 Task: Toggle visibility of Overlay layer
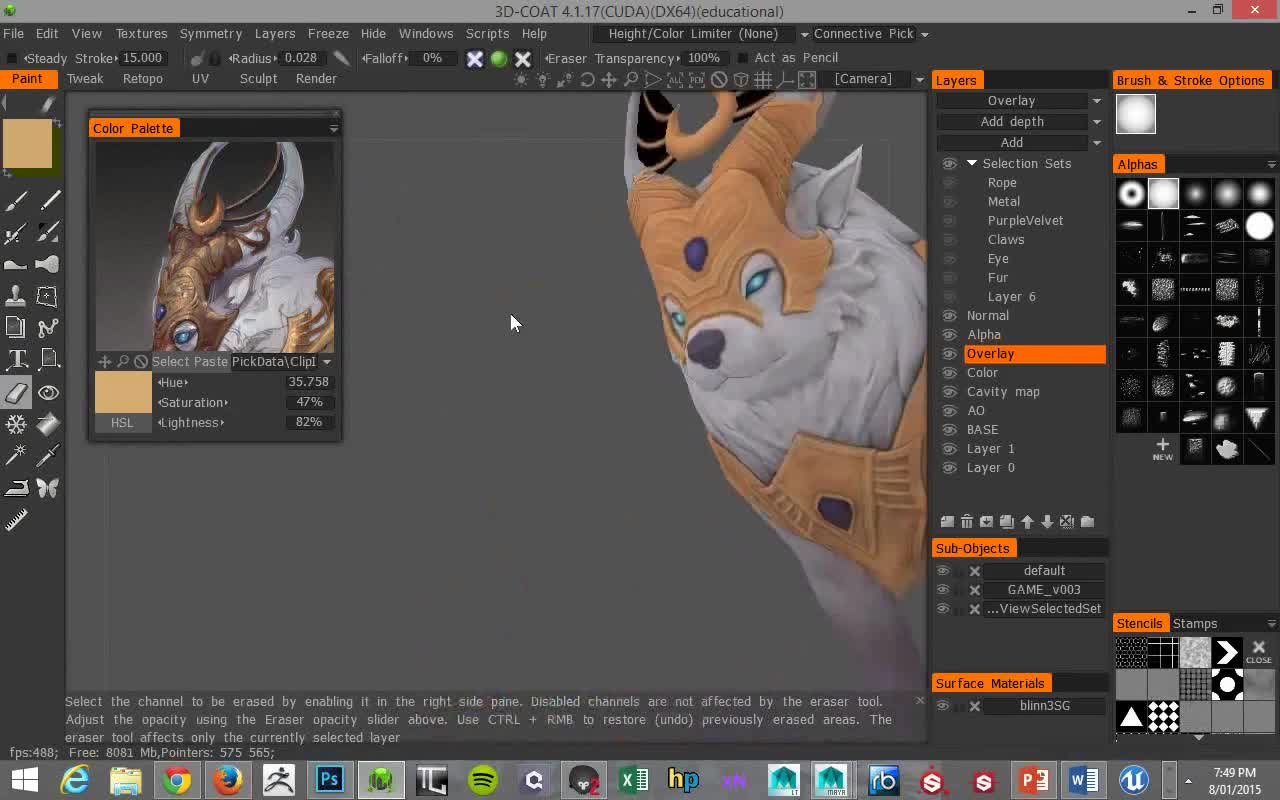[x=949, y=354]
